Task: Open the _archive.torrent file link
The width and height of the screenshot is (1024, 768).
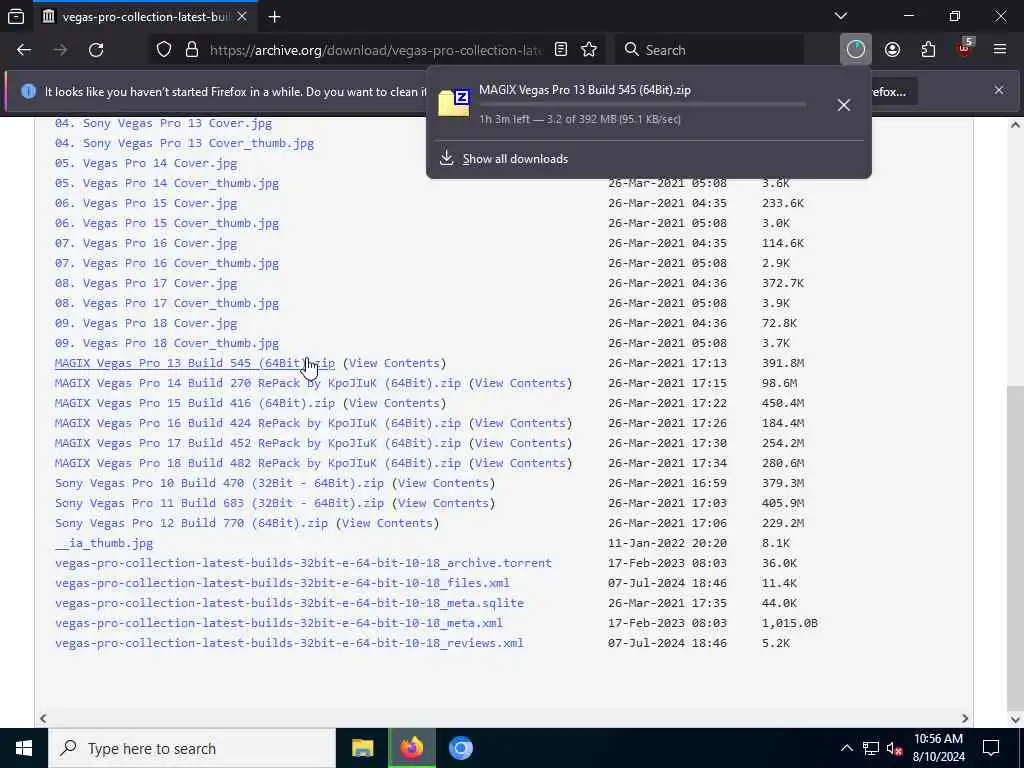Action: [303, 563]
